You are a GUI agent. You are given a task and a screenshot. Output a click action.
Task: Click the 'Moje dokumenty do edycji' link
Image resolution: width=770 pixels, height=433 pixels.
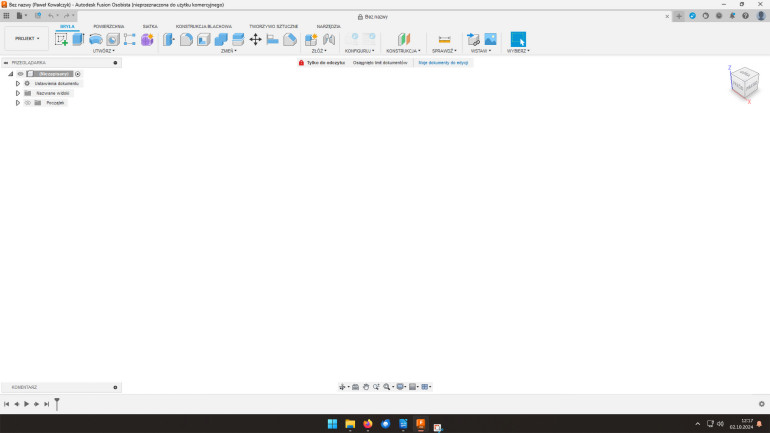[442, 62]
